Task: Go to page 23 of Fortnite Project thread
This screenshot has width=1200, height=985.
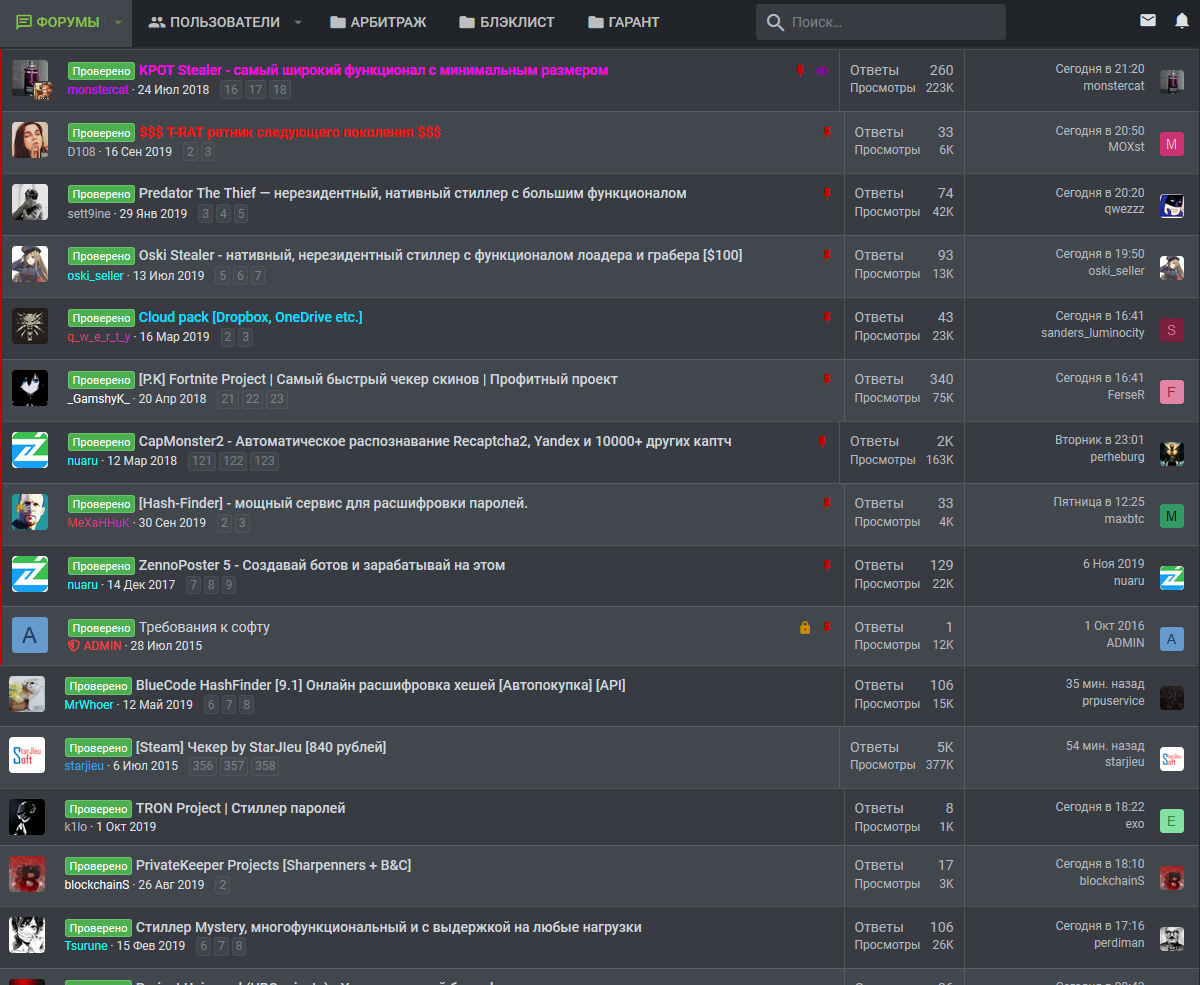Action: pos(277,399)
